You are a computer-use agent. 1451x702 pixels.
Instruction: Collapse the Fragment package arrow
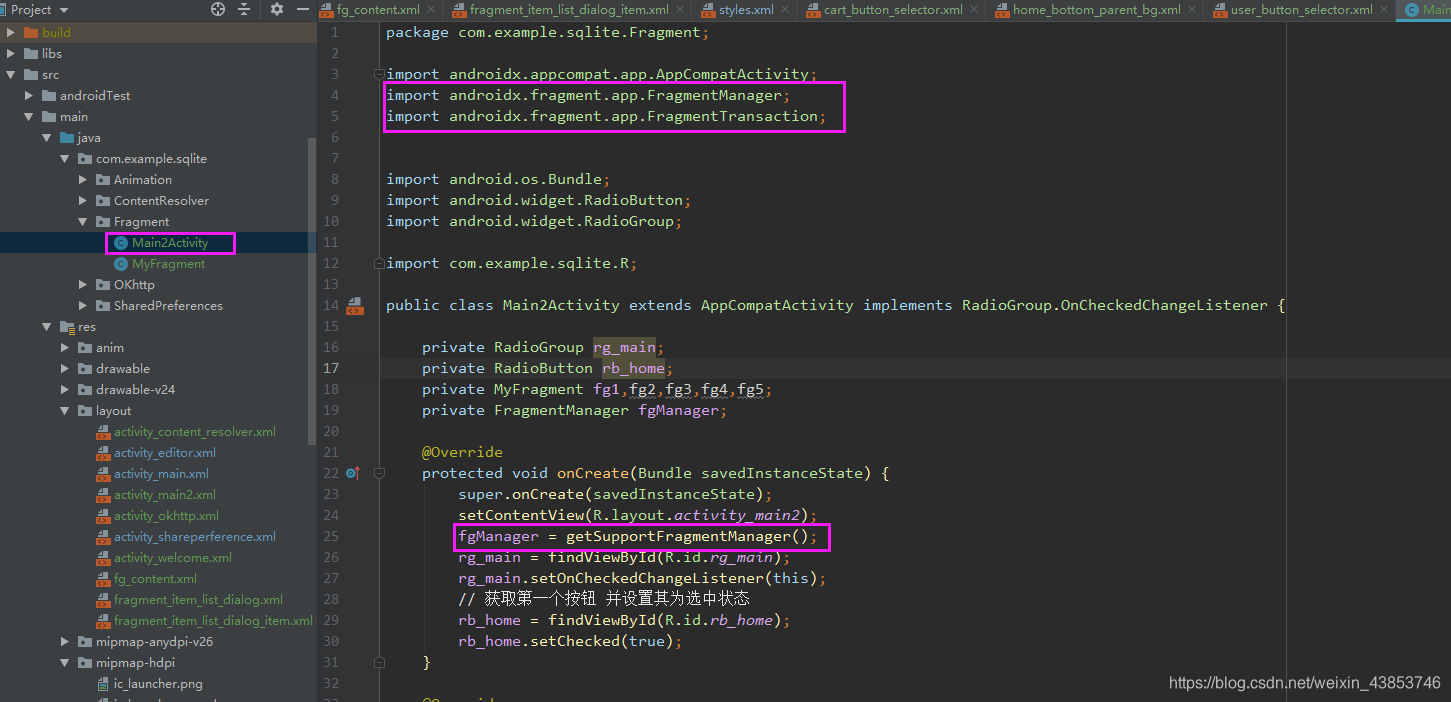(83, 222)
